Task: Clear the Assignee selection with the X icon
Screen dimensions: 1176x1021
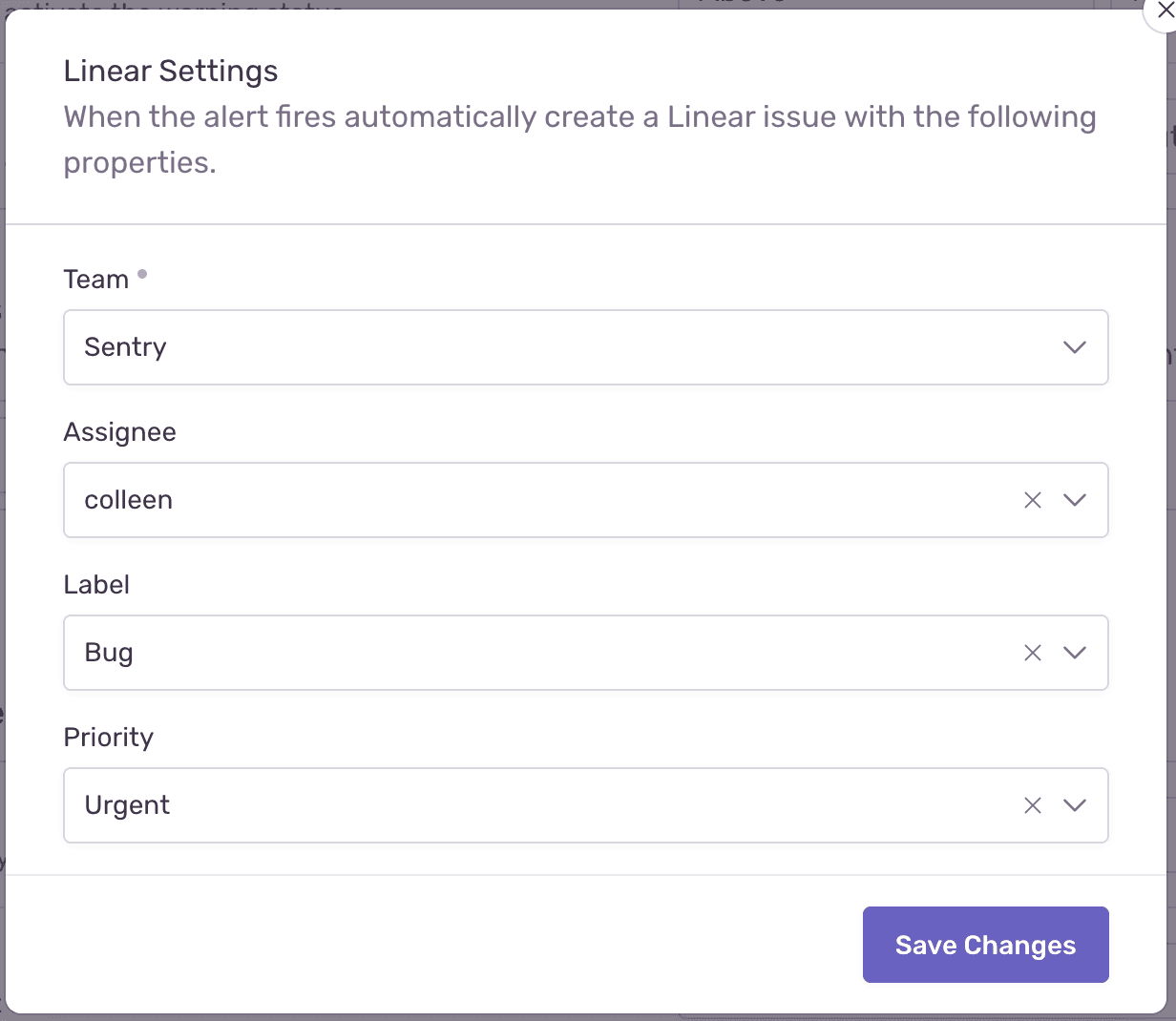Action: 1032,500
